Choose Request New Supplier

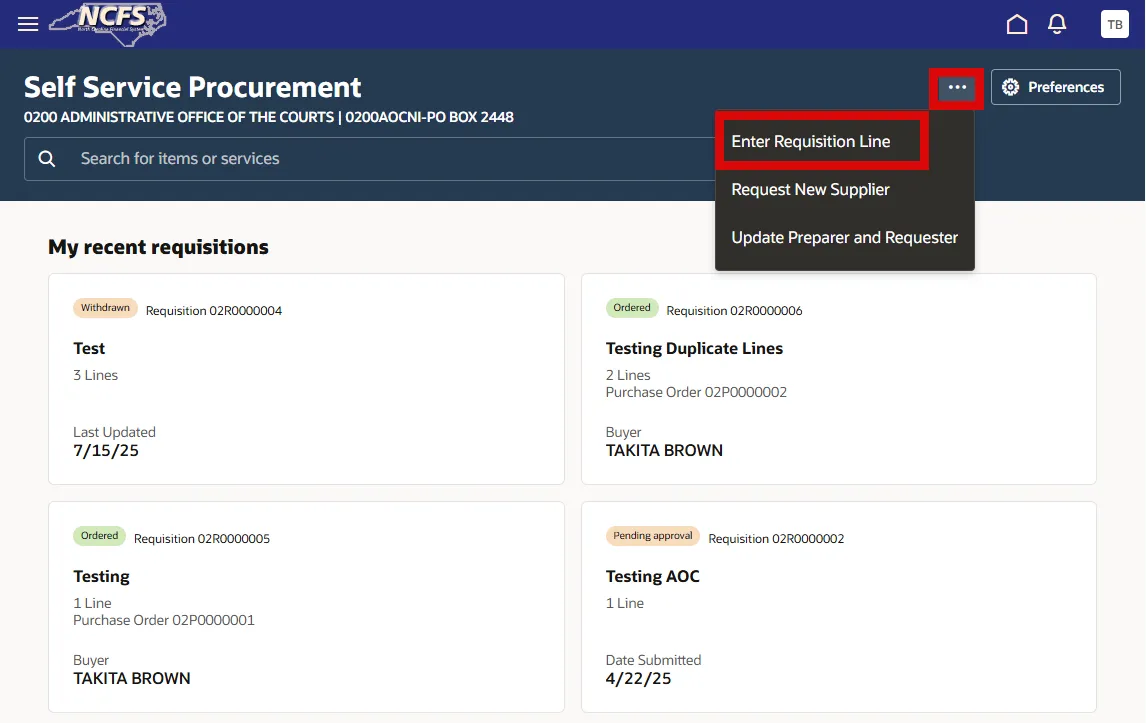(x=810, y=190)
